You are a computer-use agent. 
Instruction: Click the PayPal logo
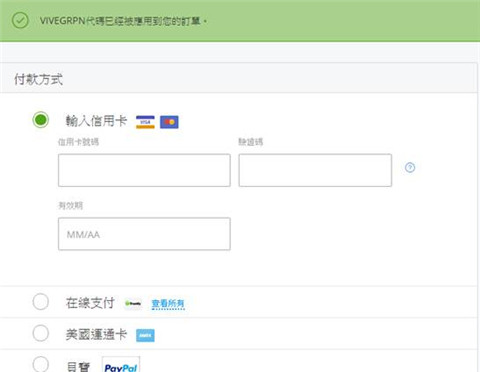point(121,365)
